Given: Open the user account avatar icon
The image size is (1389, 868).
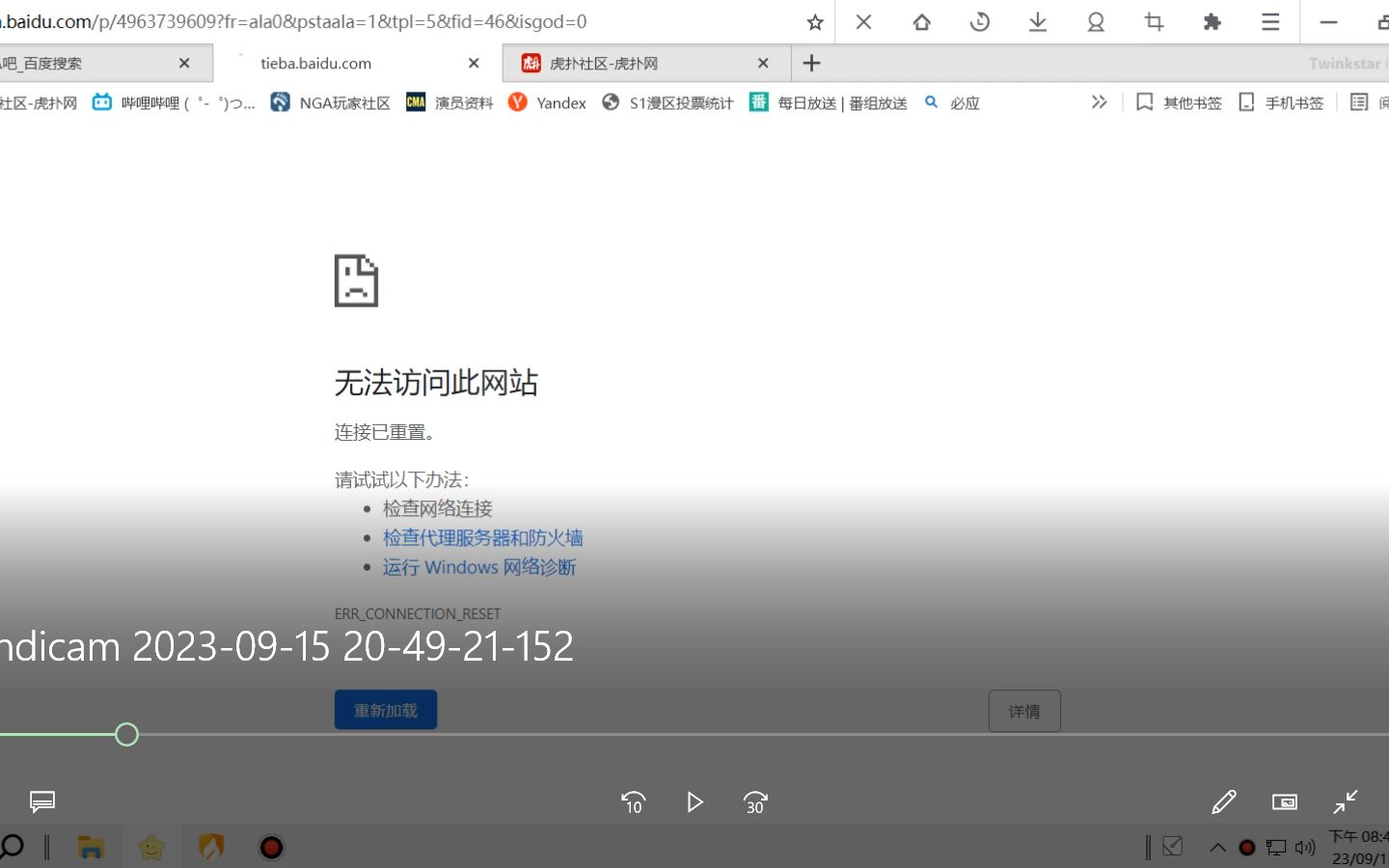Looking at the screenshot, I should point(1096,21).
